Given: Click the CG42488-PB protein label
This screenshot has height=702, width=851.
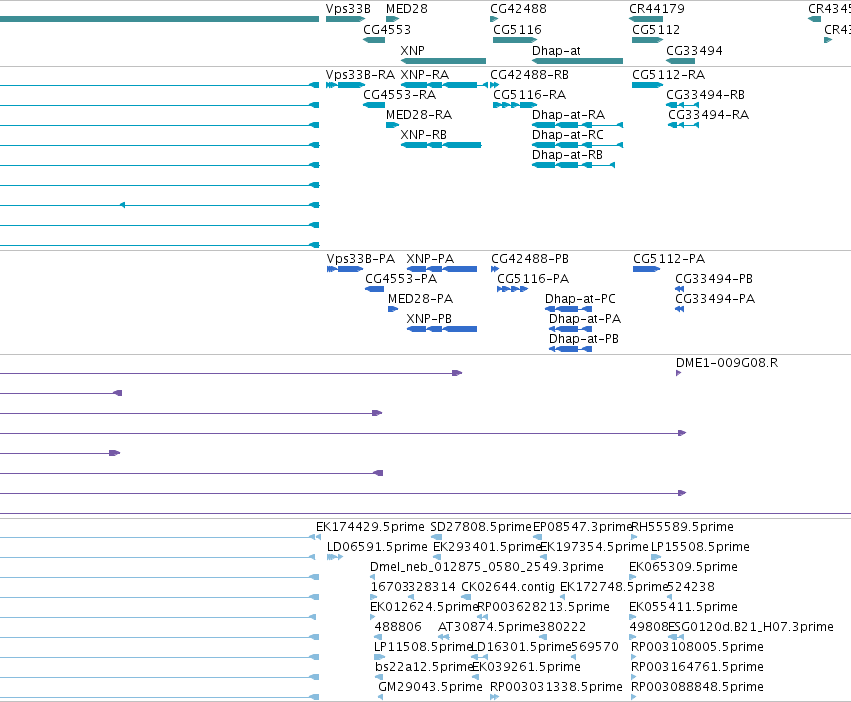Looking at the screenshot, I should pos(530,258).
